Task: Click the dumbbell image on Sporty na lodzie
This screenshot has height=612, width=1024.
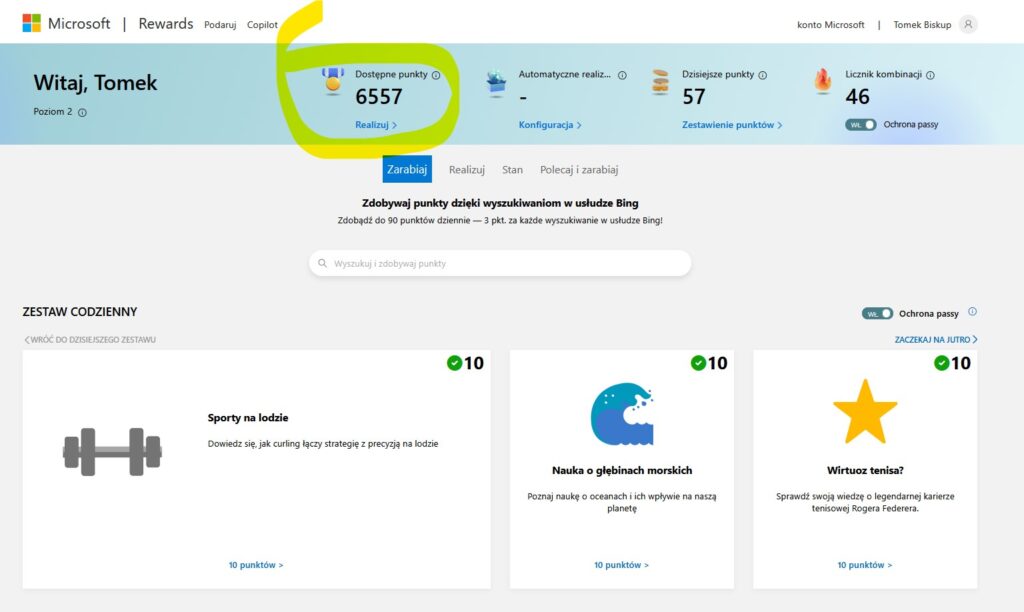Action: (112, 451)
